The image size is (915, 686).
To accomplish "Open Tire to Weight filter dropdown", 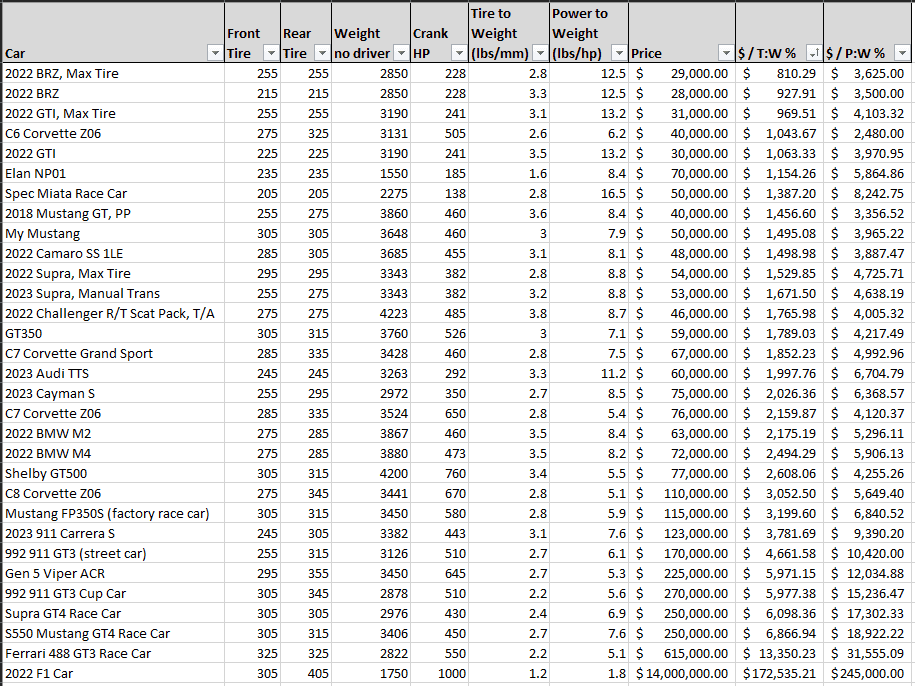I will pyautogui.click(x=541, y=53).
